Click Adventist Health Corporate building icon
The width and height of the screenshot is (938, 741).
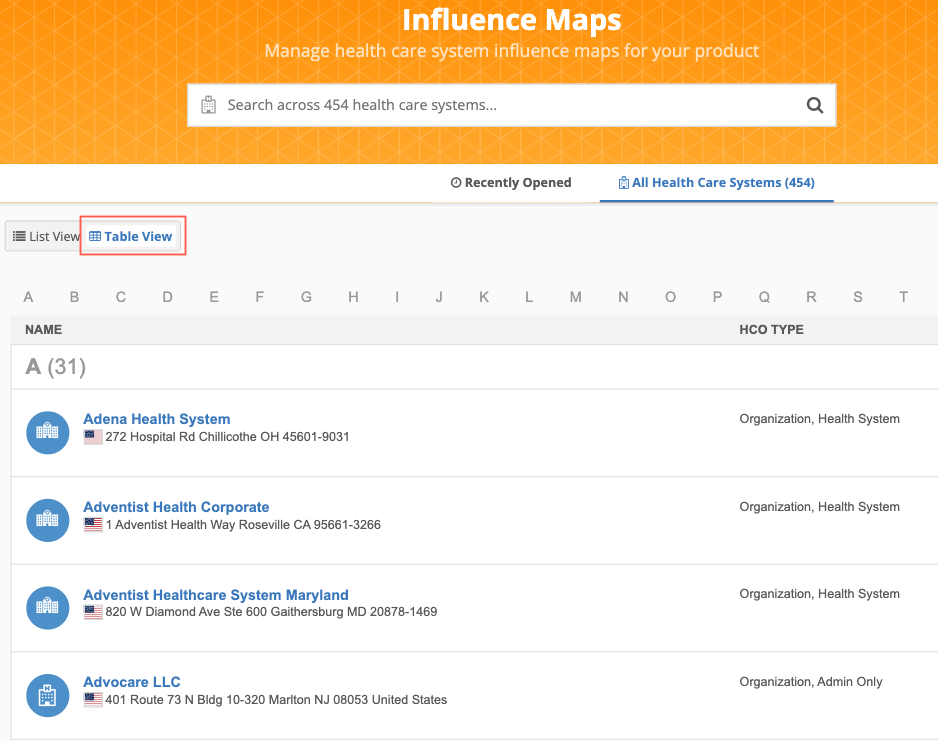click(x=48, y=520)
